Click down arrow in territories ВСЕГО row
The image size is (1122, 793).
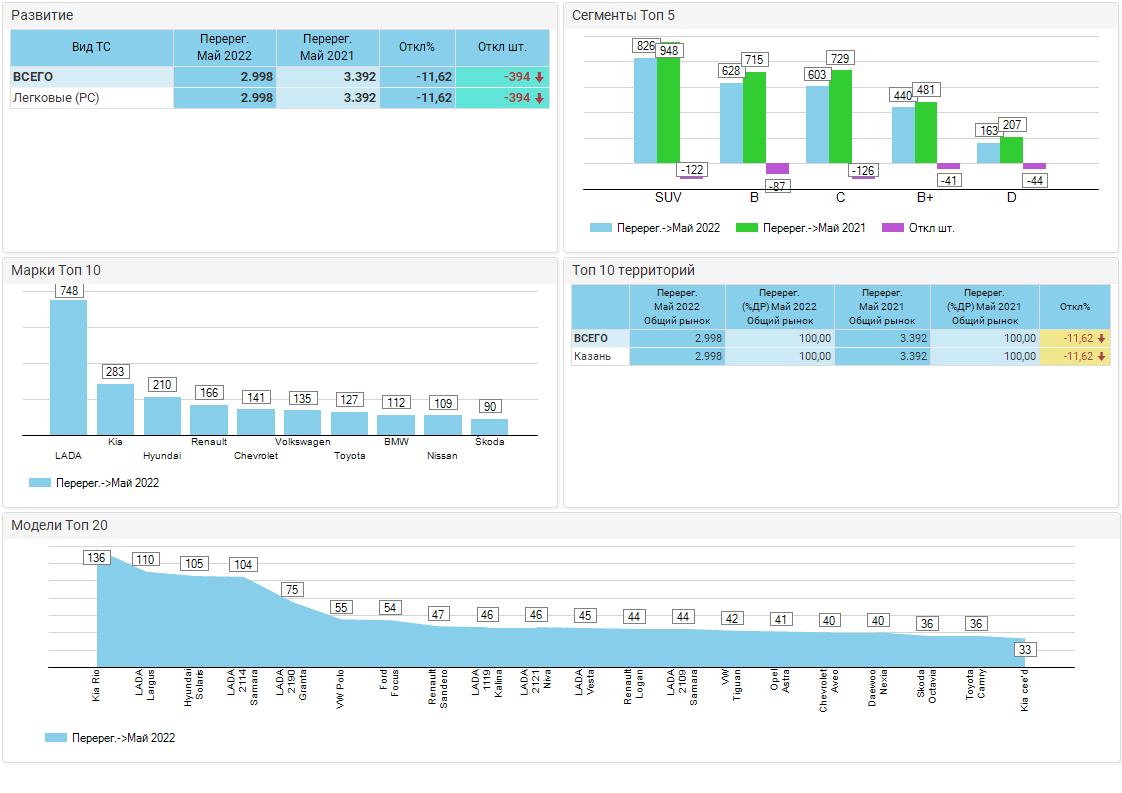pyautogui.click(x=1101, y=338)
